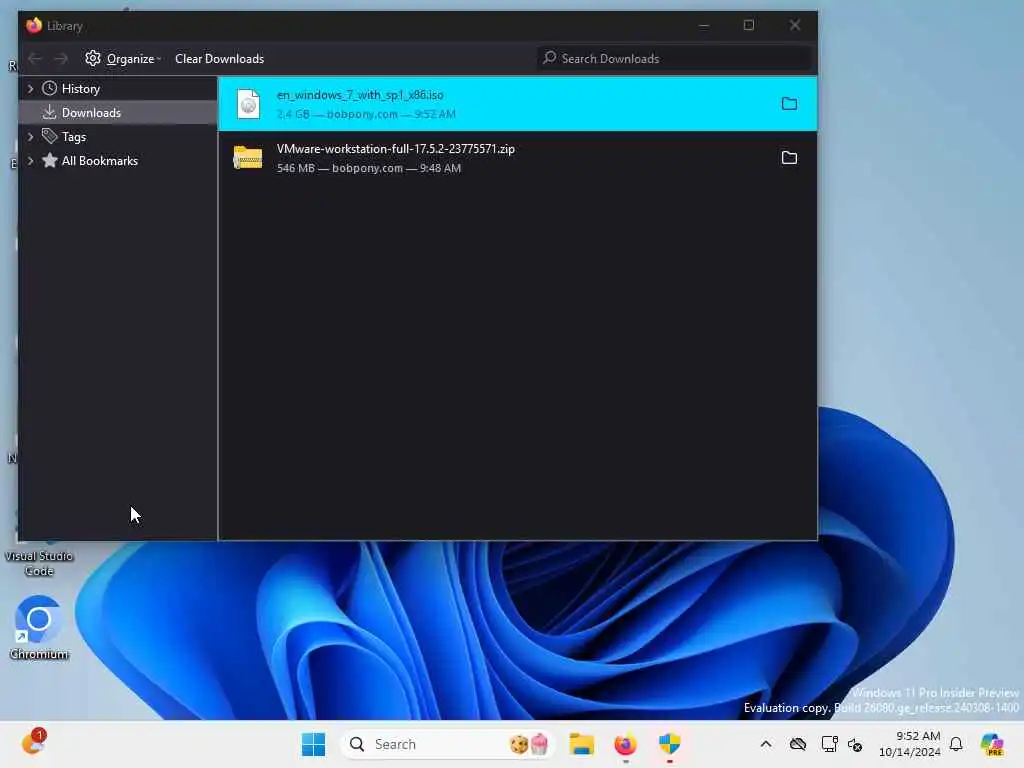
Task: Open File Explorer from taskbar
Action: tap(581, 744)
